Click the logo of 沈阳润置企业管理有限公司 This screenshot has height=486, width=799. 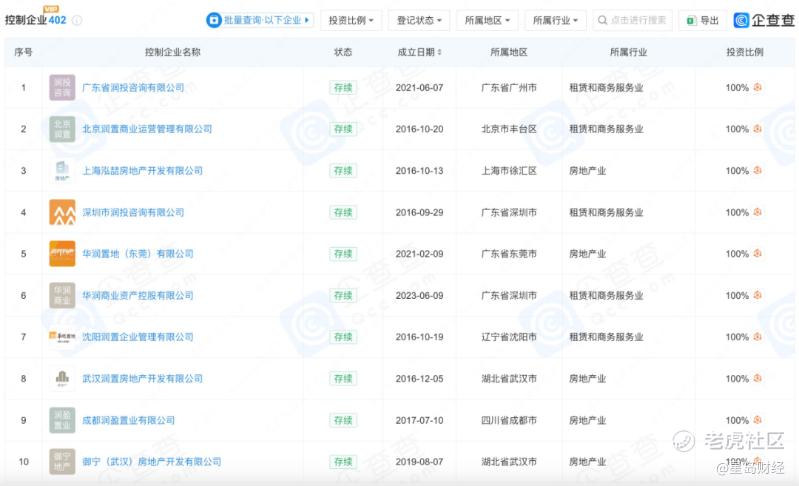coord(62,337)
